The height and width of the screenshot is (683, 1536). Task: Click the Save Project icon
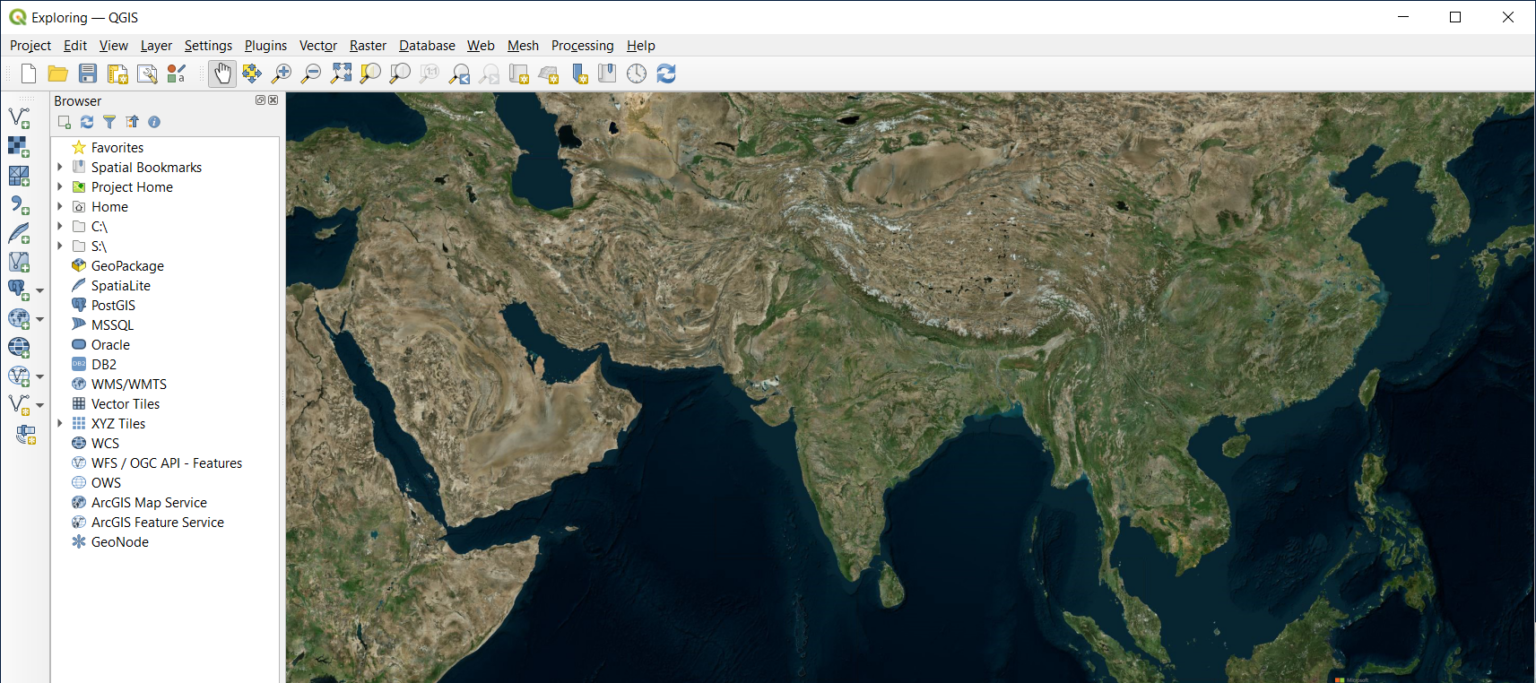88,73
